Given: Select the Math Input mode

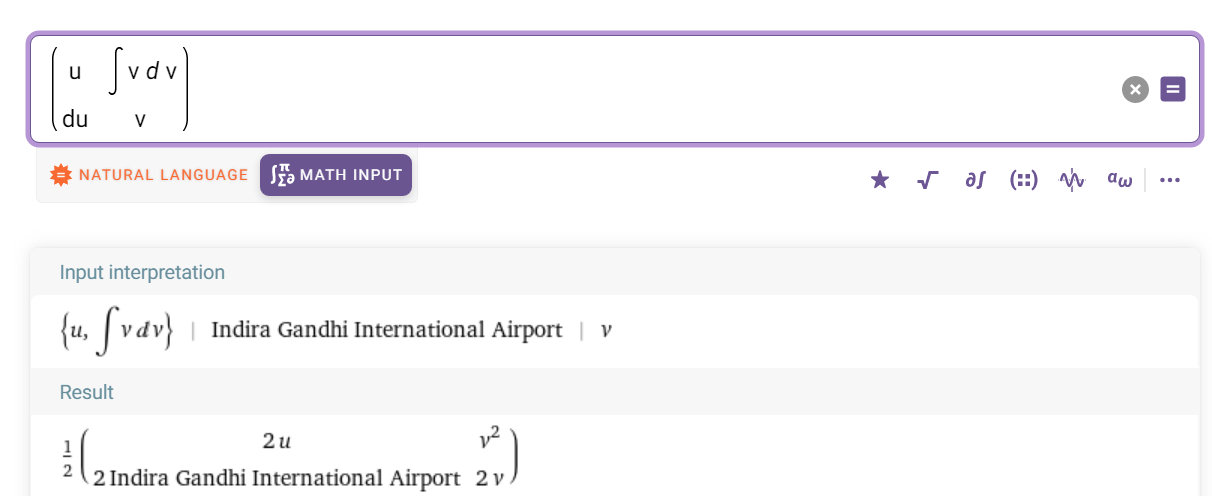Looking at the screenshot, I should click(x=336, y=175).
